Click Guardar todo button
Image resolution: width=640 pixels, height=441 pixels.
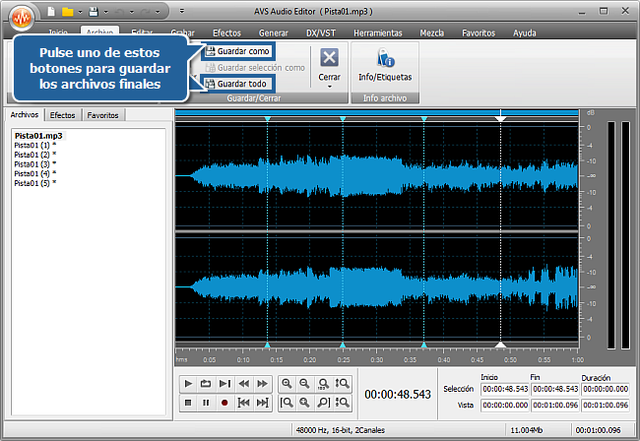tap(236, 84)
